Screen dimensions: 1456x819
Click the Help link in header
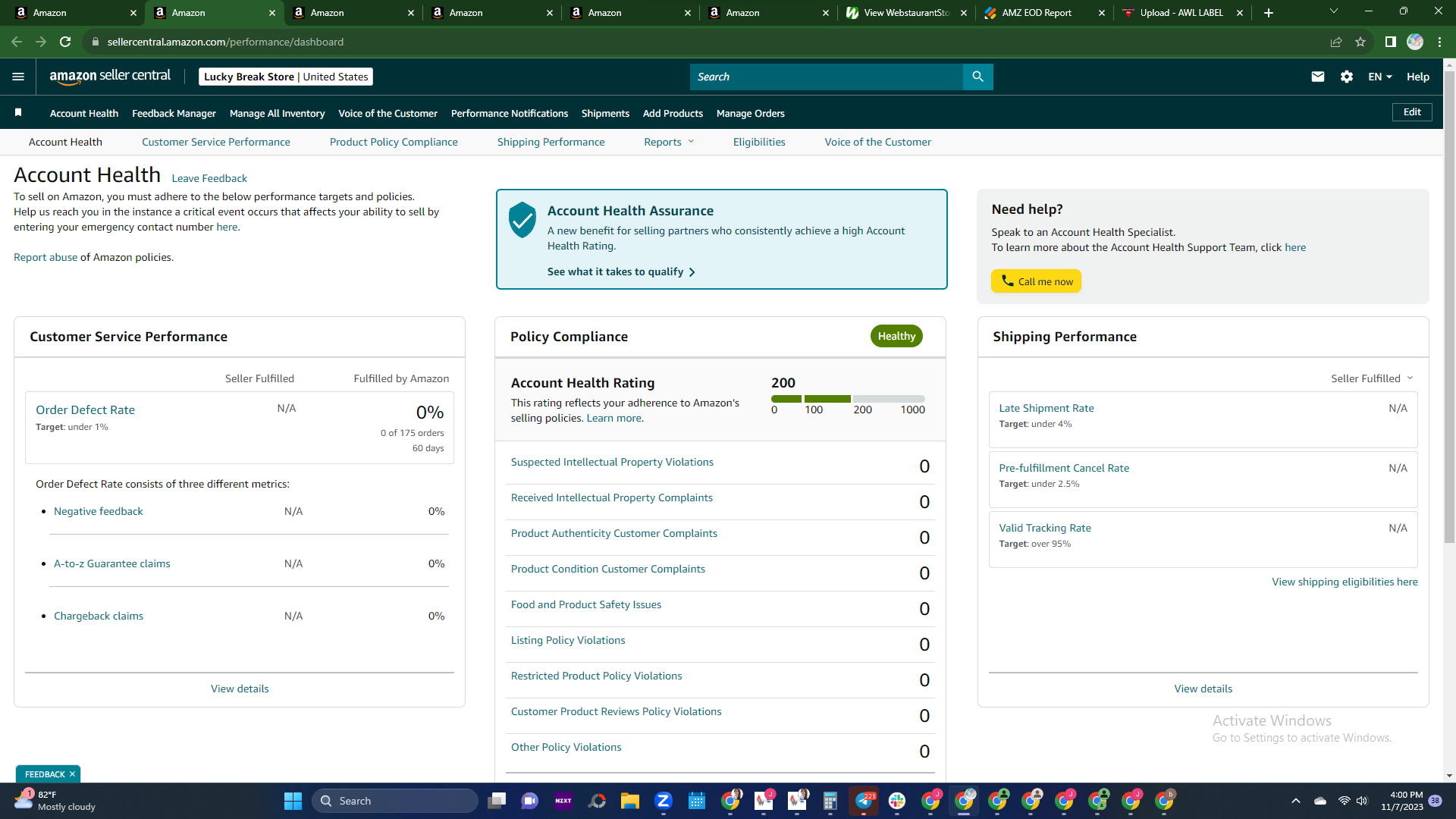coord(1418,77)
